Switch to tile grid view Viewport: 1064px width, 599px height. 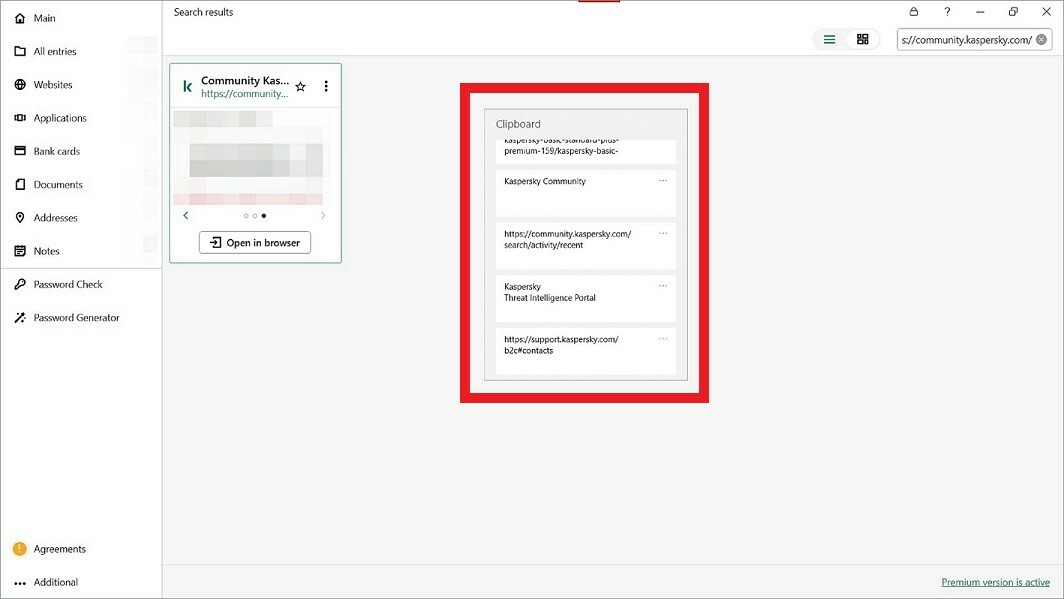pyautogui.click(x=862, y=39)
